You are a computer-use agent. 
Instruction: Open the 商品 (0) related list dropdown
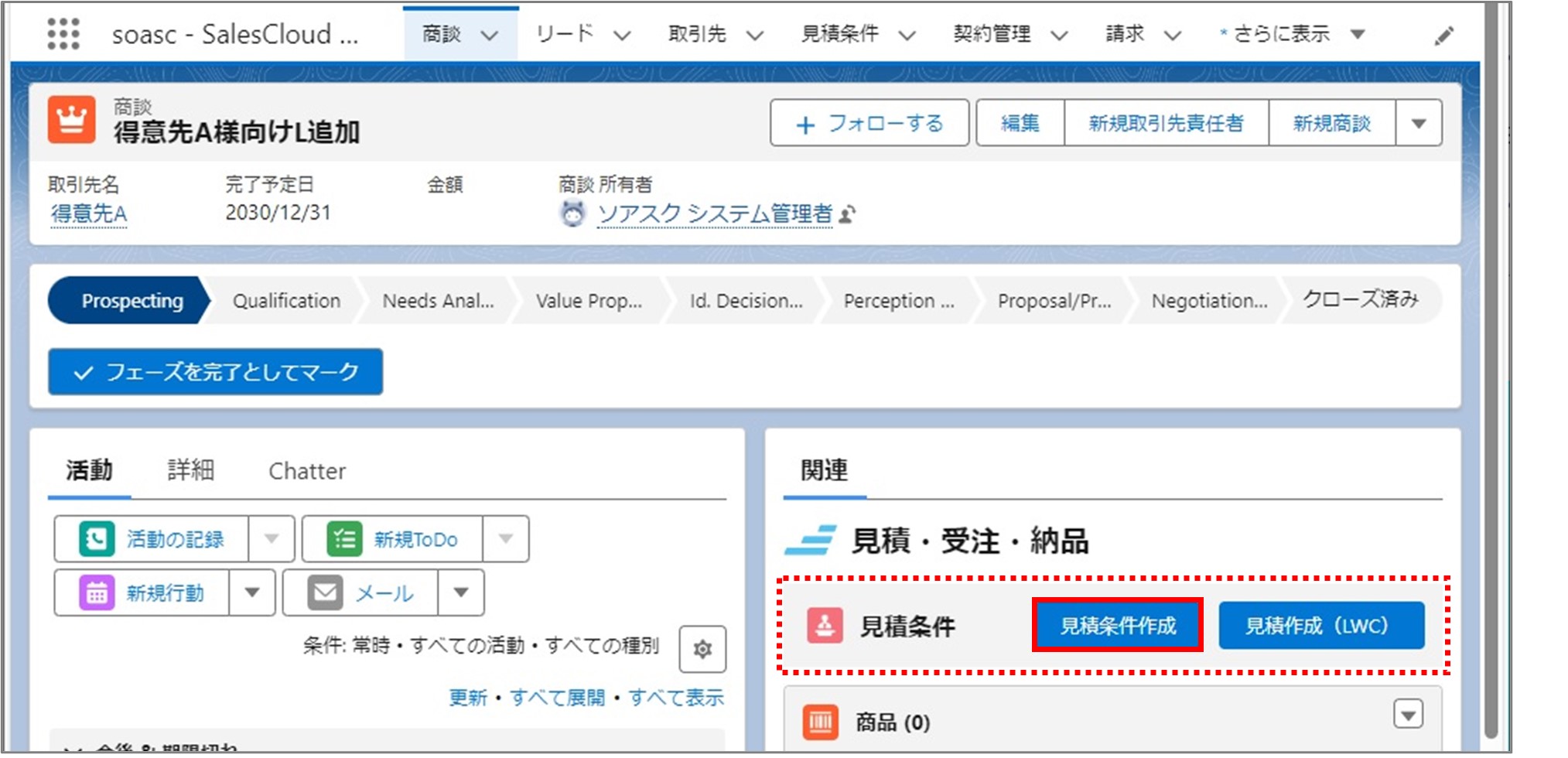click(x=1408, y=714)
